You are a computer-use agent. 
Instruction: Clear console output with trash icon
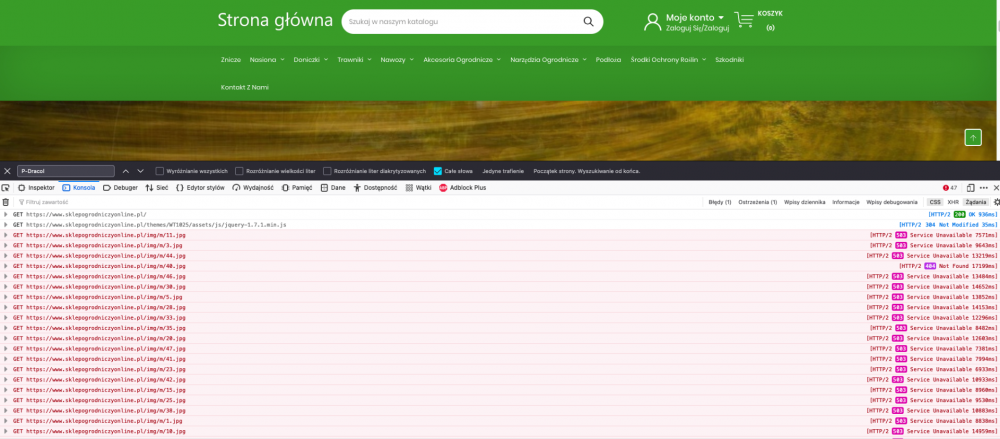point(6,202)
